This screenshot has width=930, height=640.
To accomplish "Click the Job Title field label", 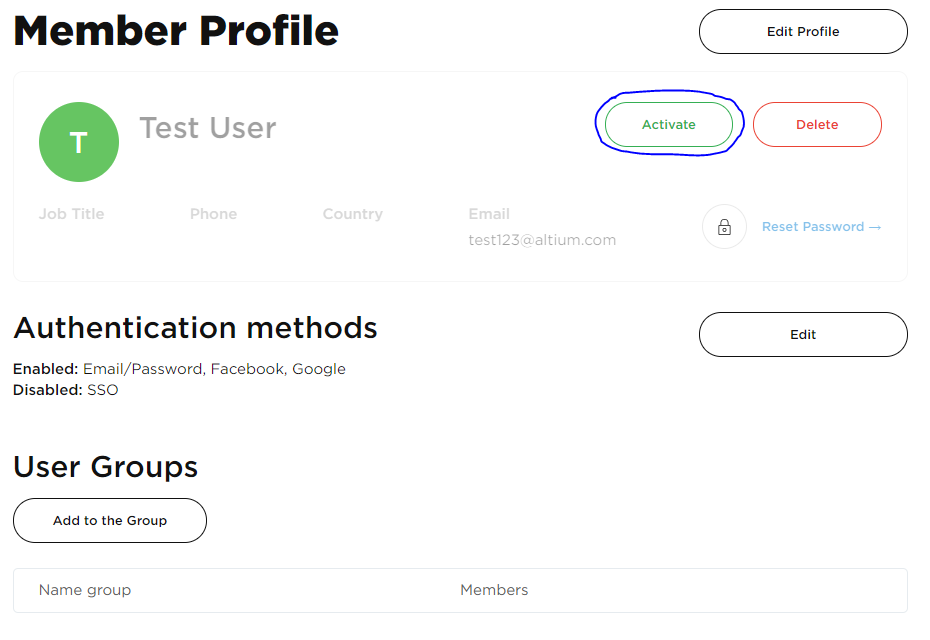I will [71, 214].
